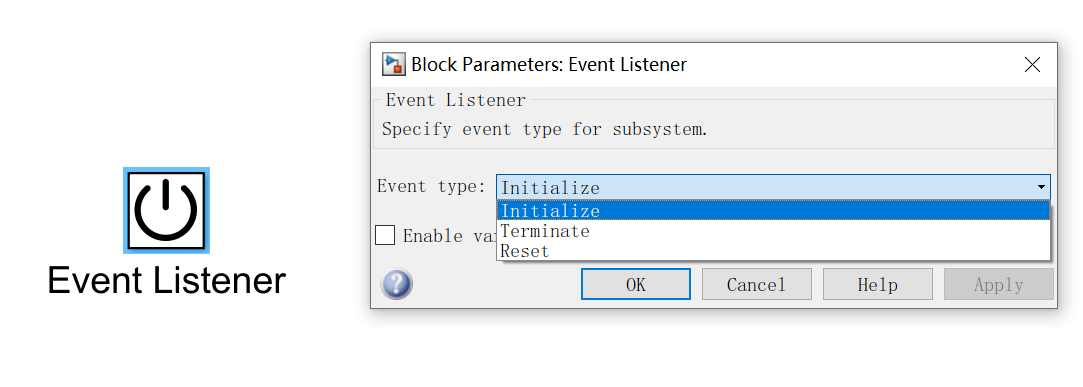Click the 'Enable va' checkbox label text

click(x=449, y=236)
